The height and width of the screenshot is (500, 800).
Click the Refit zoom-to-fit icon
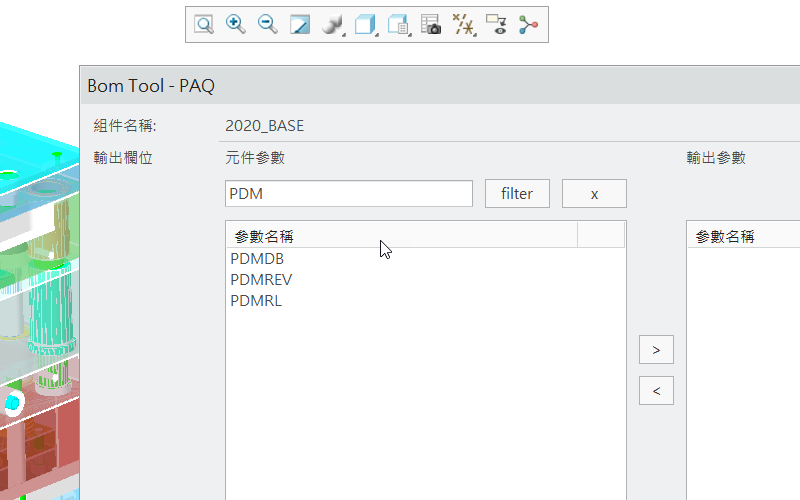pos(204,25)
